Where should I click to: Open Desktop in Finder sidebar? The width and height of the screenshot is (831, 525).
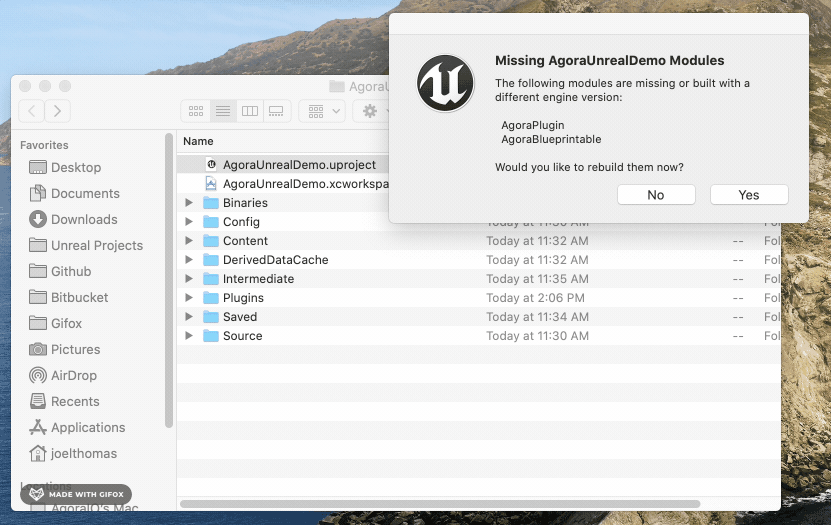pyautogui.click(x=65, y=167)
